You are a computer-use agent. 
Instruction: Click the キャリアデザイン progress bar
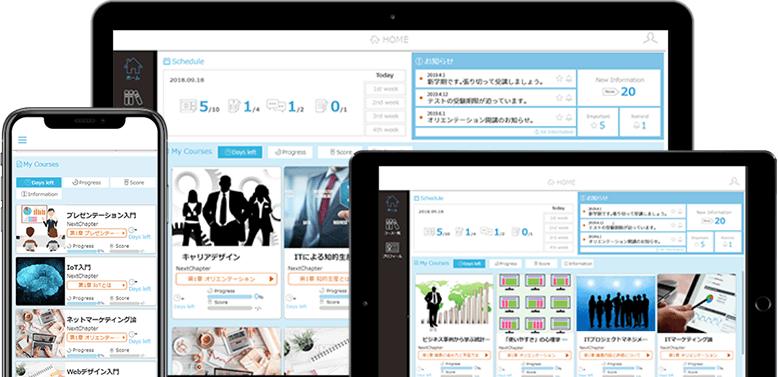(x=229, y=297)
